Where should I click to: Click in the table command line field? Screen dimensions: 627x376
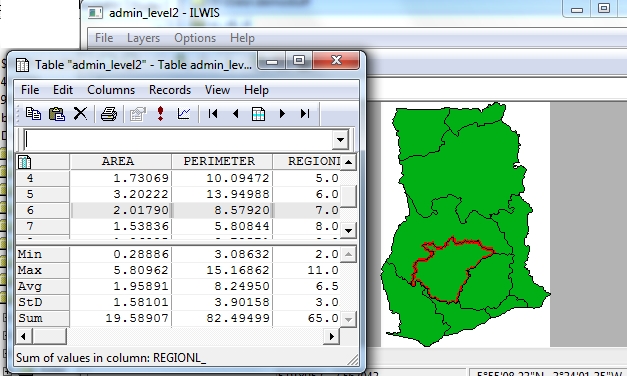click(178, 140)
